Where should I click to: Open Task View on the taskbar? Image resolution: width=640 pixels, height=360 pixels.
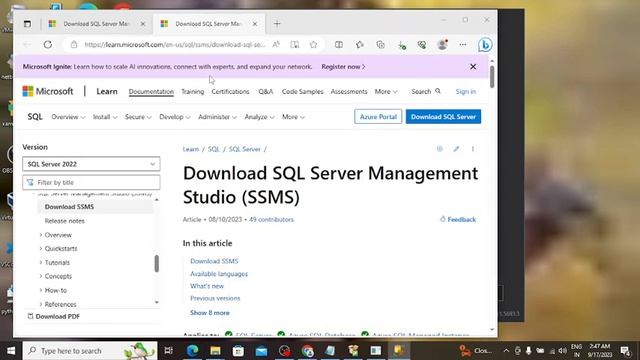168,351
